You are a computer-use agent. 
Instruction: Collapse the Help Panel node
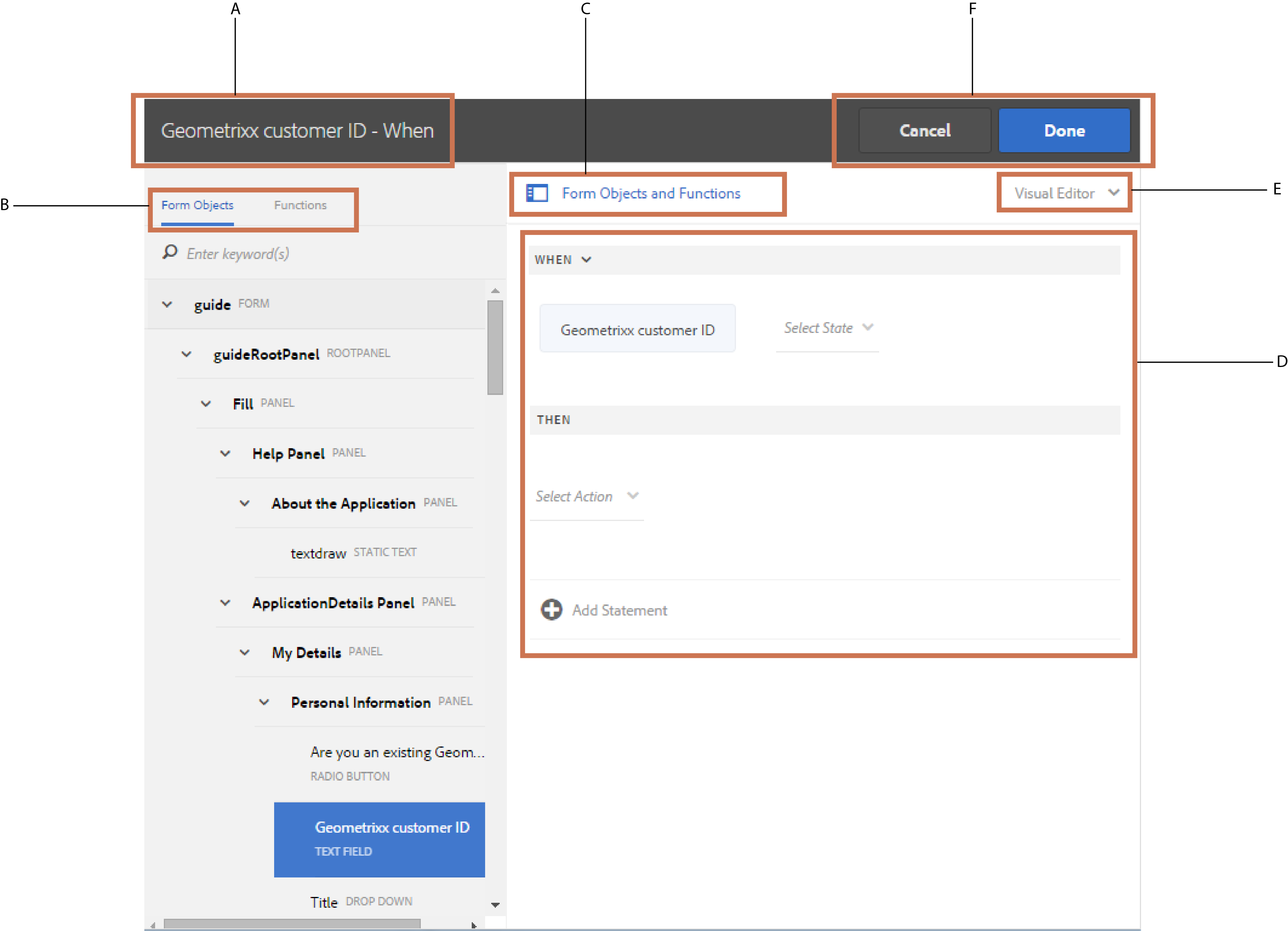click(226, 453)
